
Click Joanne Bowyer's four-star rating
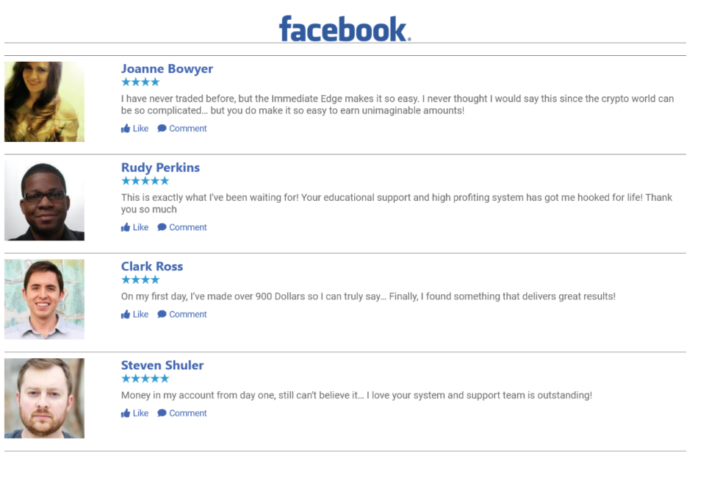coord(140,82)
